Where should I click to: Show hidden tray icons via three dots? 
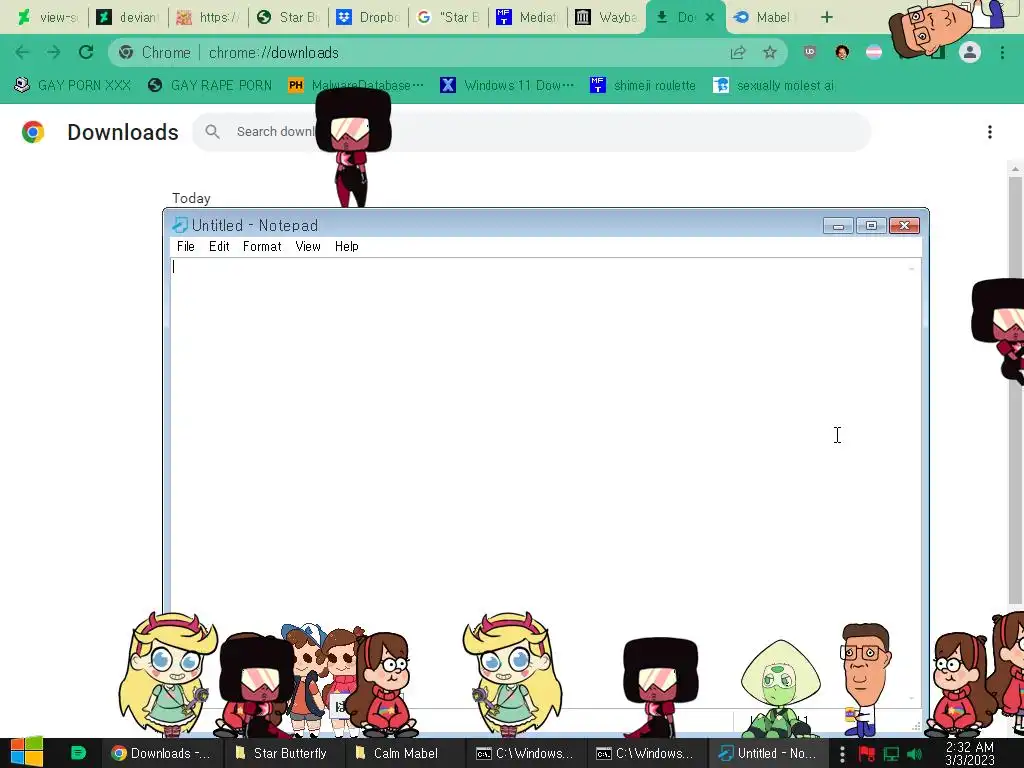tap(842, 754)
